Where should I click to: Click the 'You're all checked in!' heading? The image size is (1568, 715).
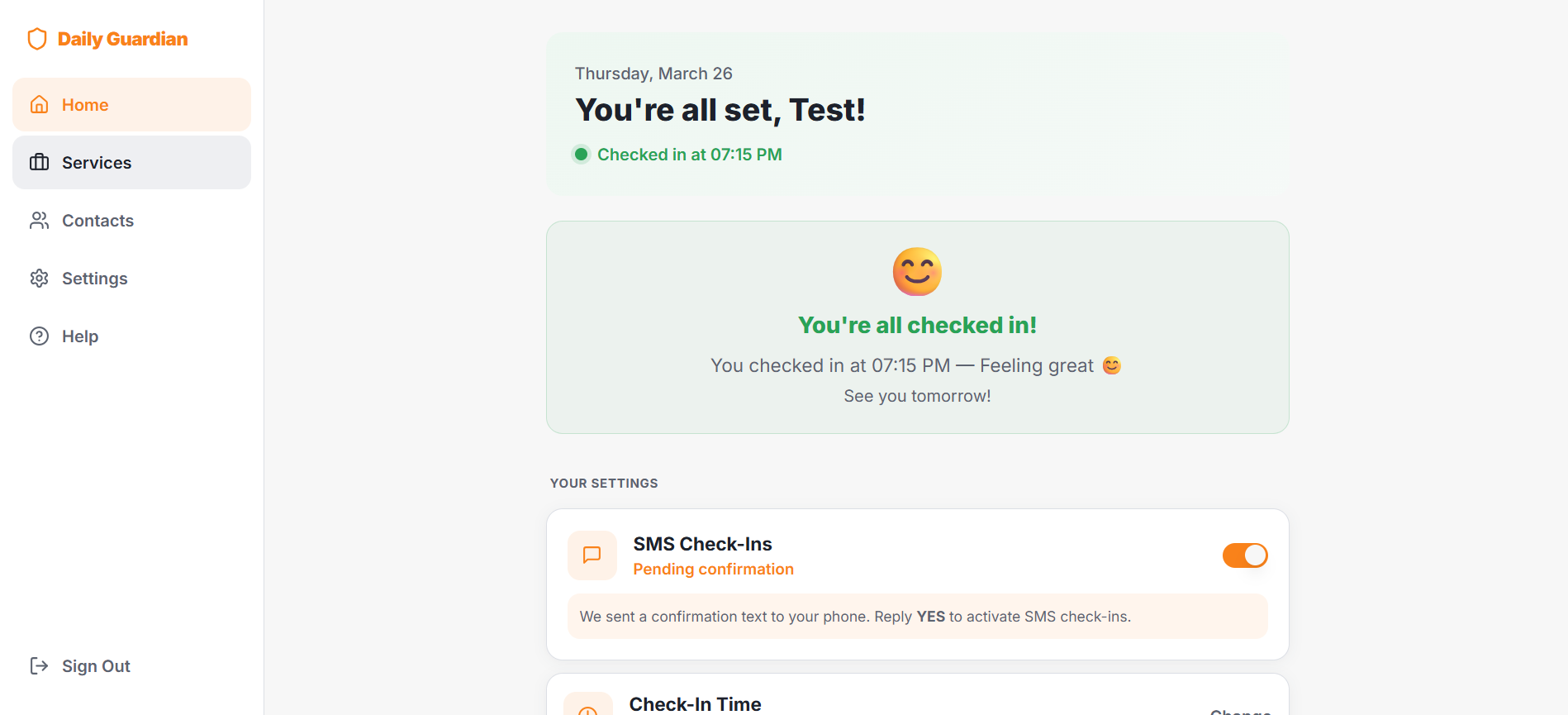click(x=917, y=326)
